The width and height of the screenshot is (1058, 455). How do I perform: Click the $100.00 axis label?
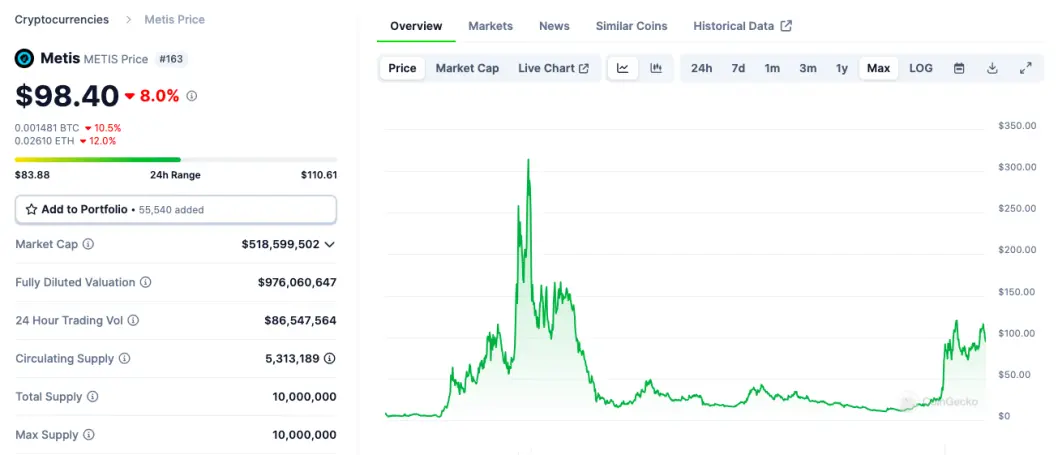pyautogui.click(x=1017, y=333)
